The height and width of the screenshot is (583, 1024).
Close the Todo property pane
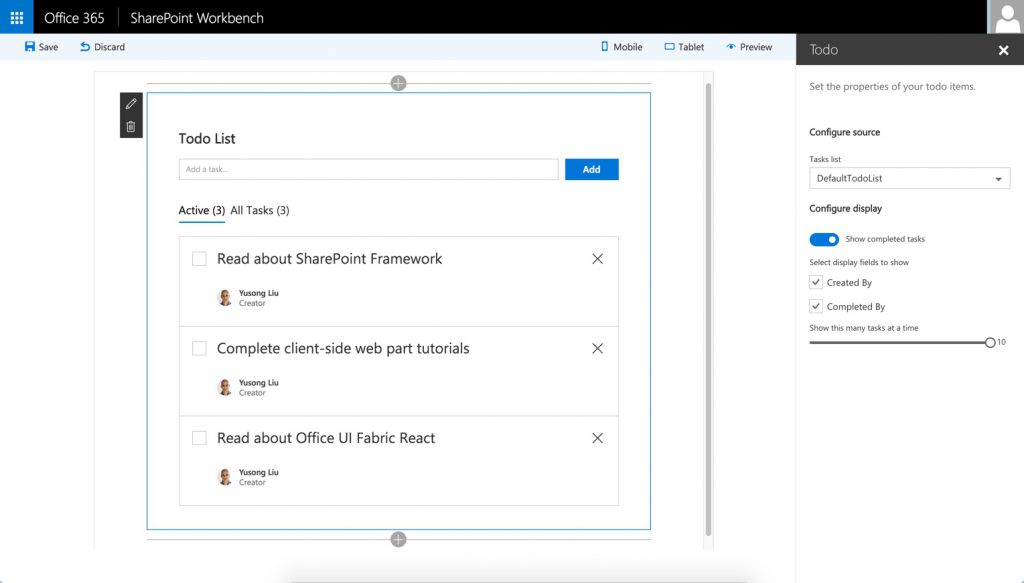point(1004,50)
